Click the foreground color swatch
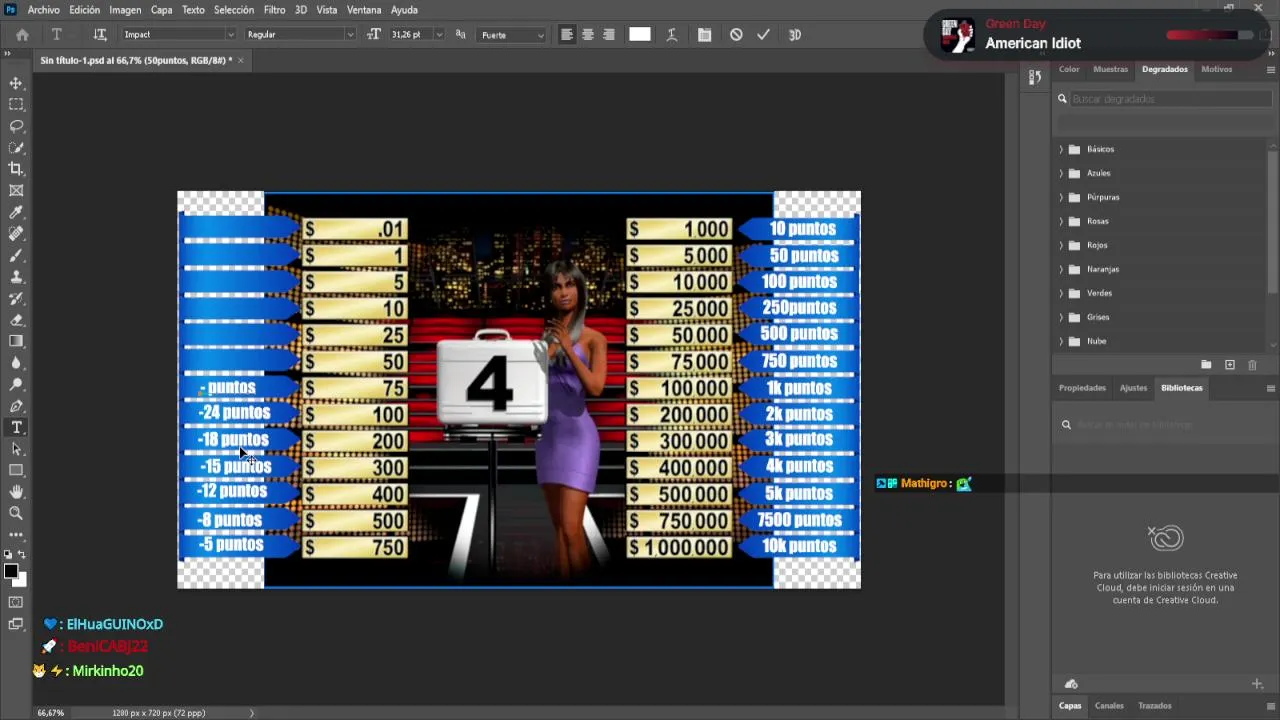Screen dimensions: 1280x720 tap(10, 571)
